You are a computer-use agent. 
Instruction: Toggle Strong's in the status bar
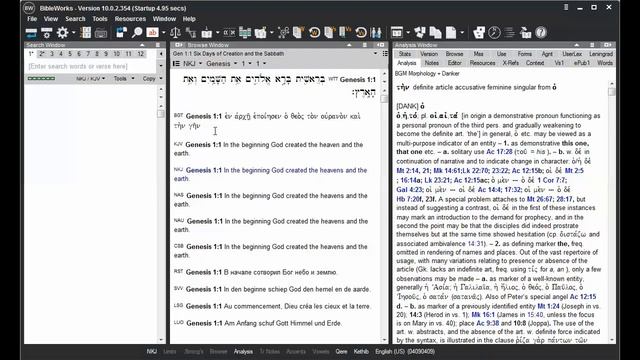(x=193, y=351)
